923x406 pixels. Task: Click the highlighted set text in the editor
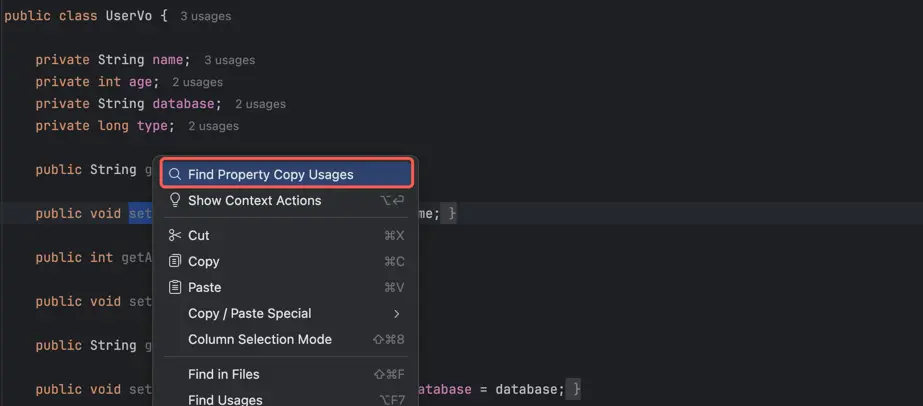139,213
